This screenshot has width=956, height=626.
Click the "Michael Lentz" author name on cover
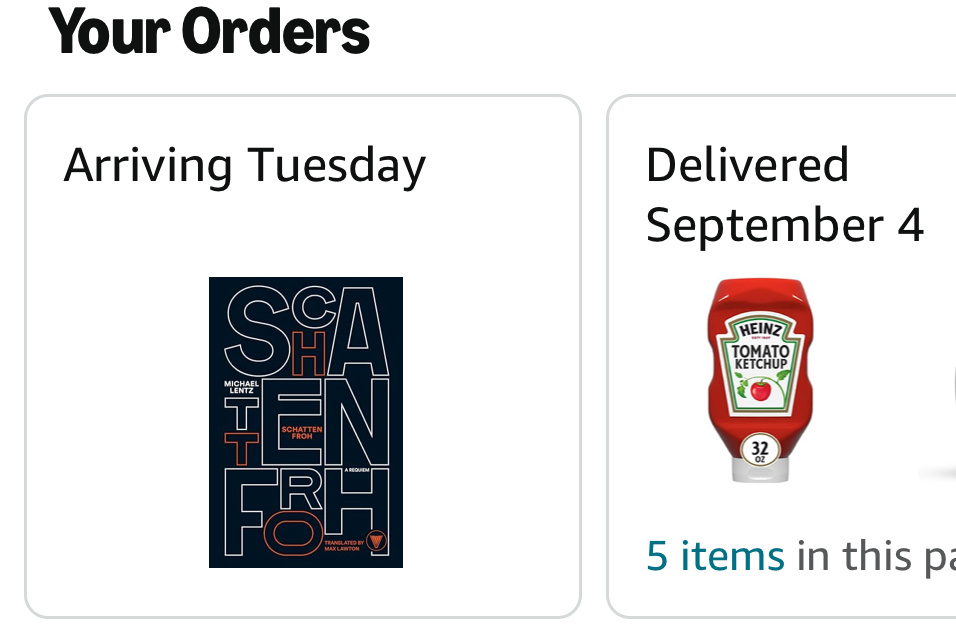241,386
